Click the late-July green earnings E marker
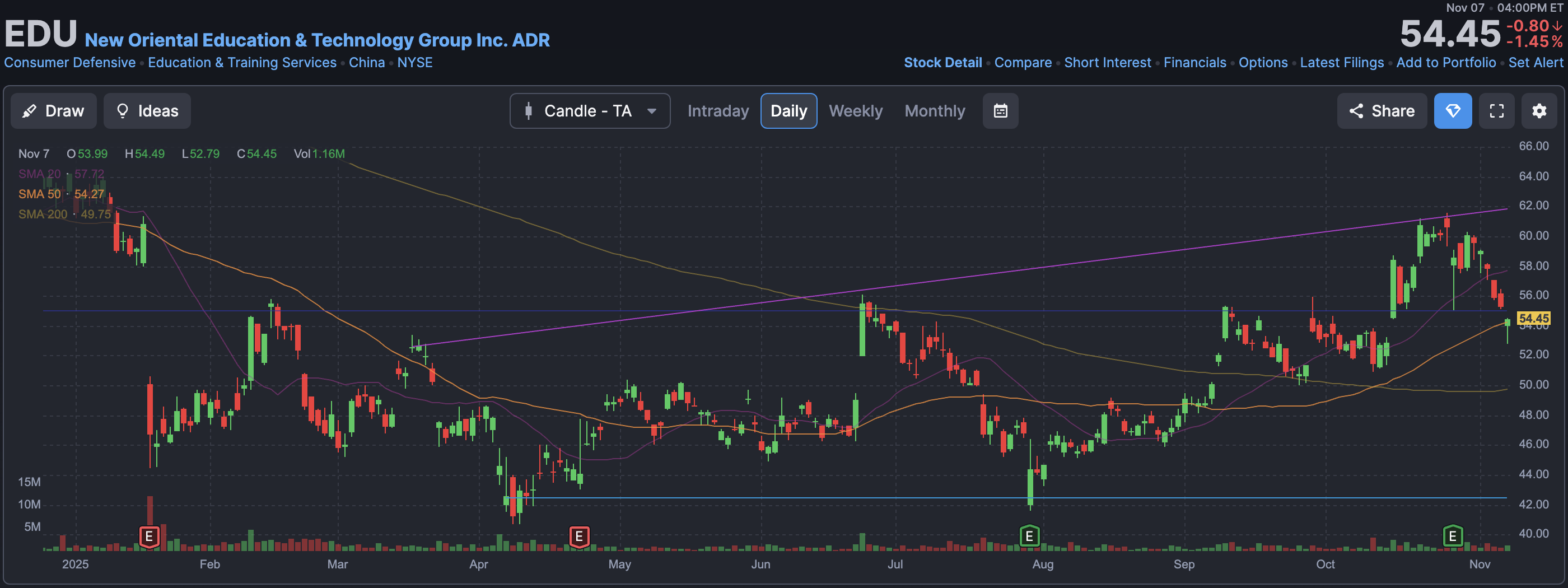1568x588 pixels. [1029, 536]
